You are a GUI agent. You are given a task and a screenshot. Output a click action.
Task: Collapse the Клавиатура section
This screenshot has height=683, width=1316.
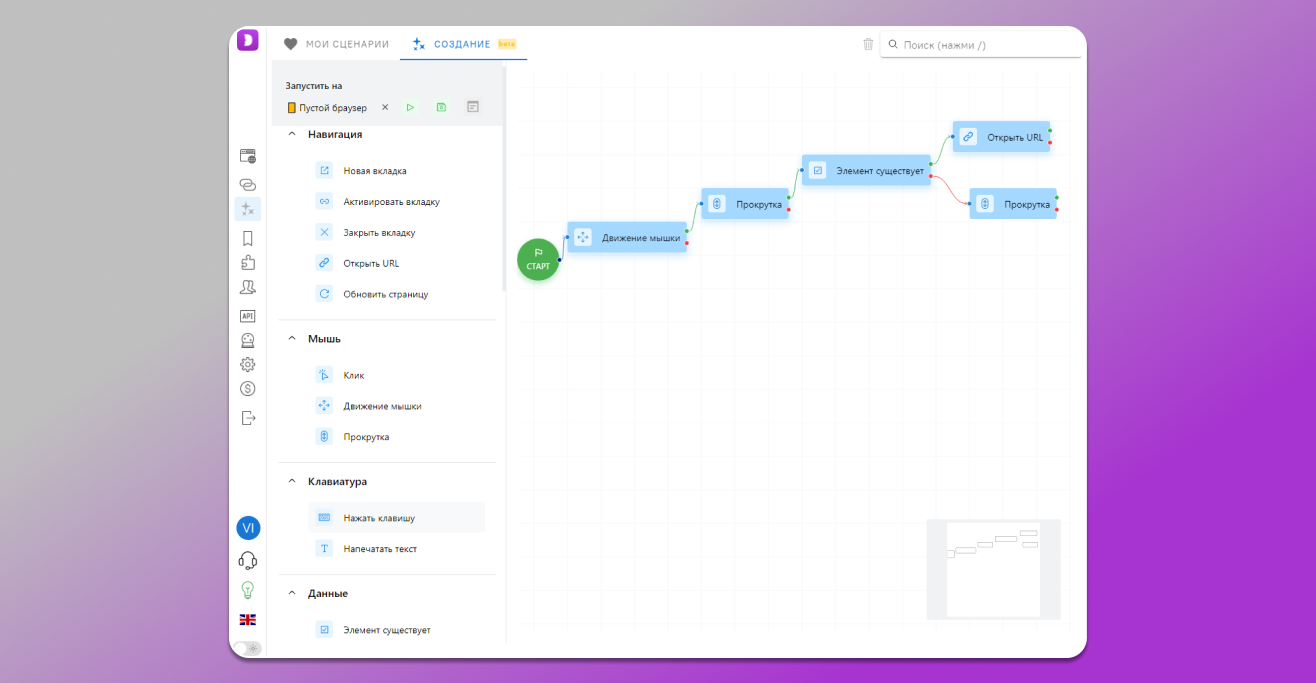coord(292,481)
